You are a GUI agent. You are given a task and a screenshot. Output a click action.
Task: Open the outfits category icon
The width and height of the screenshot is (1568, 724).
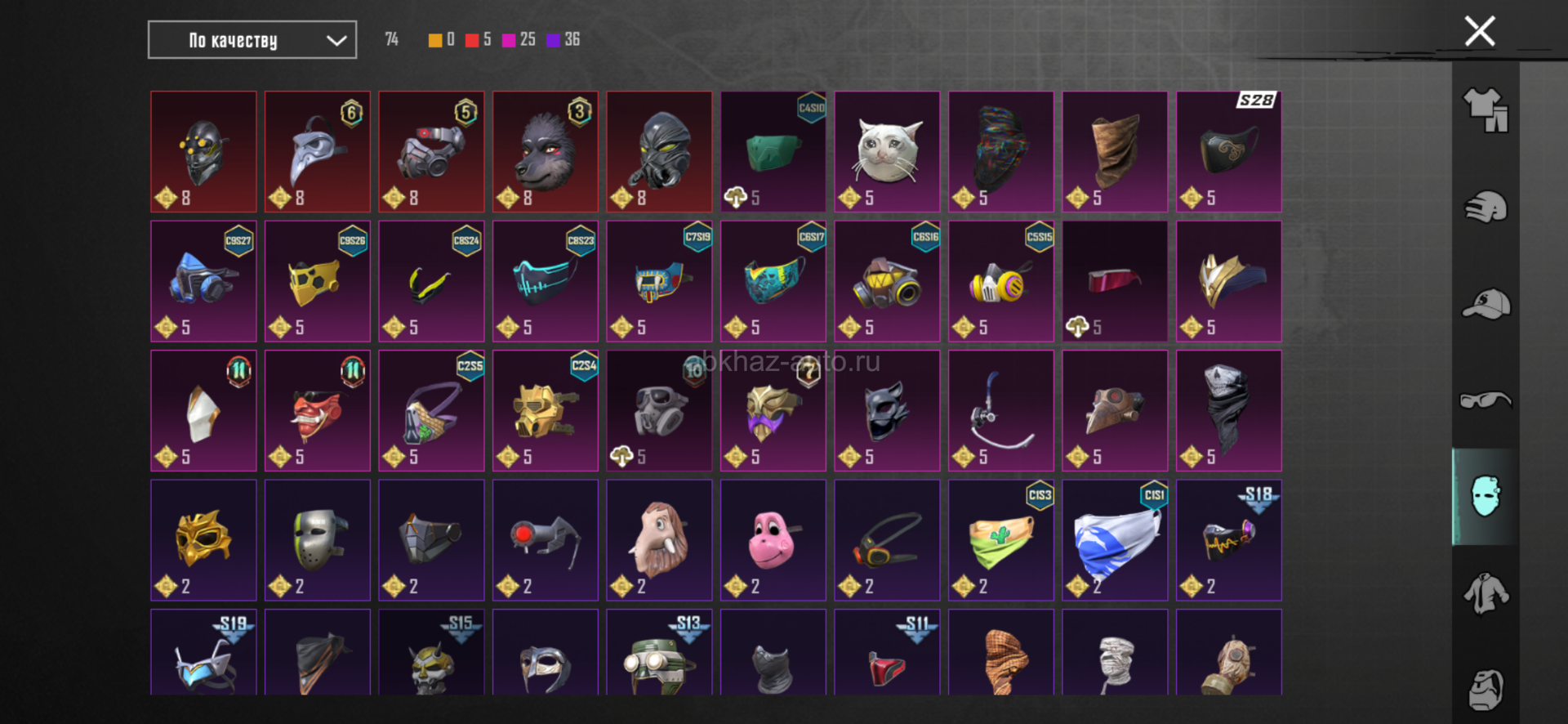point(1486,109)
